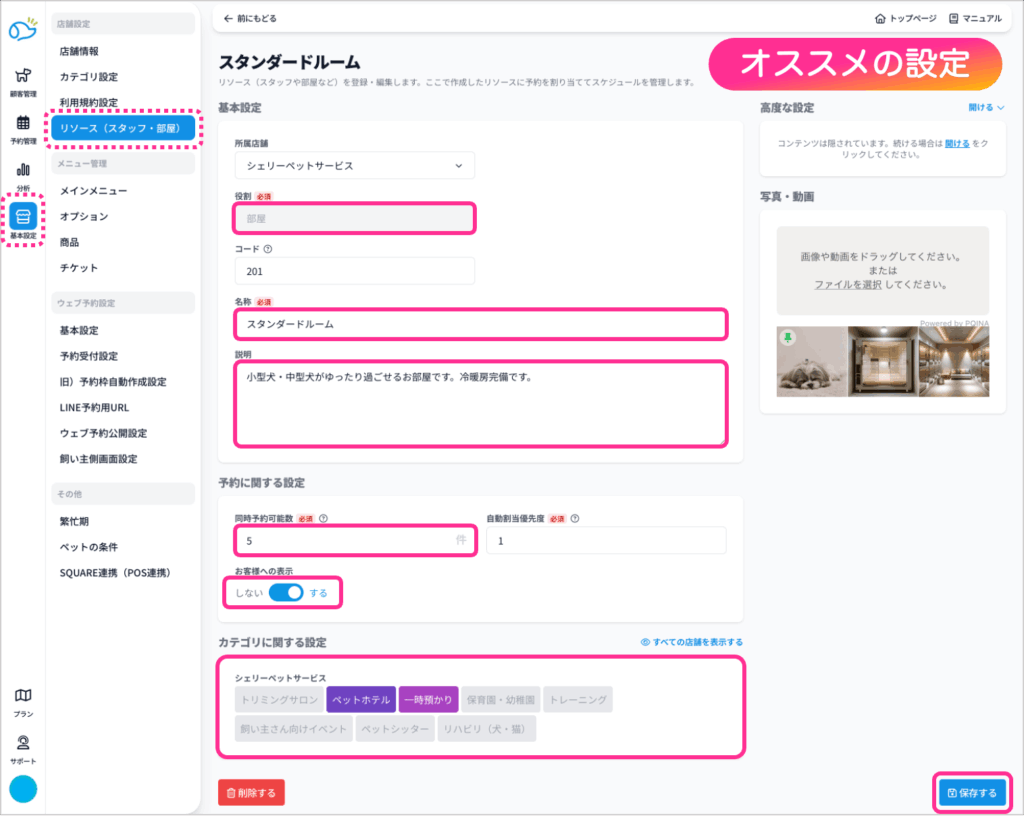Click the red 削除する button
Screen dimensions: 1024x816
pos(251,793)
